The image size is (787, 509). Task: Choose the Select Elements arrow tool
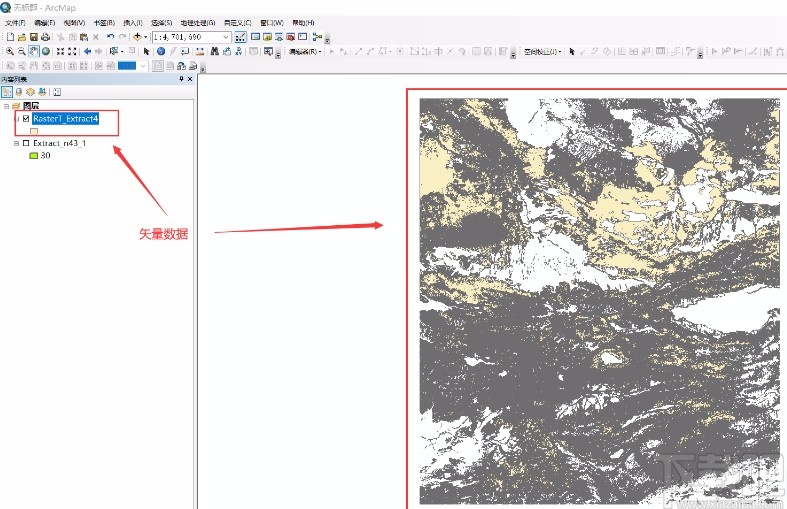tap(147, 51)
